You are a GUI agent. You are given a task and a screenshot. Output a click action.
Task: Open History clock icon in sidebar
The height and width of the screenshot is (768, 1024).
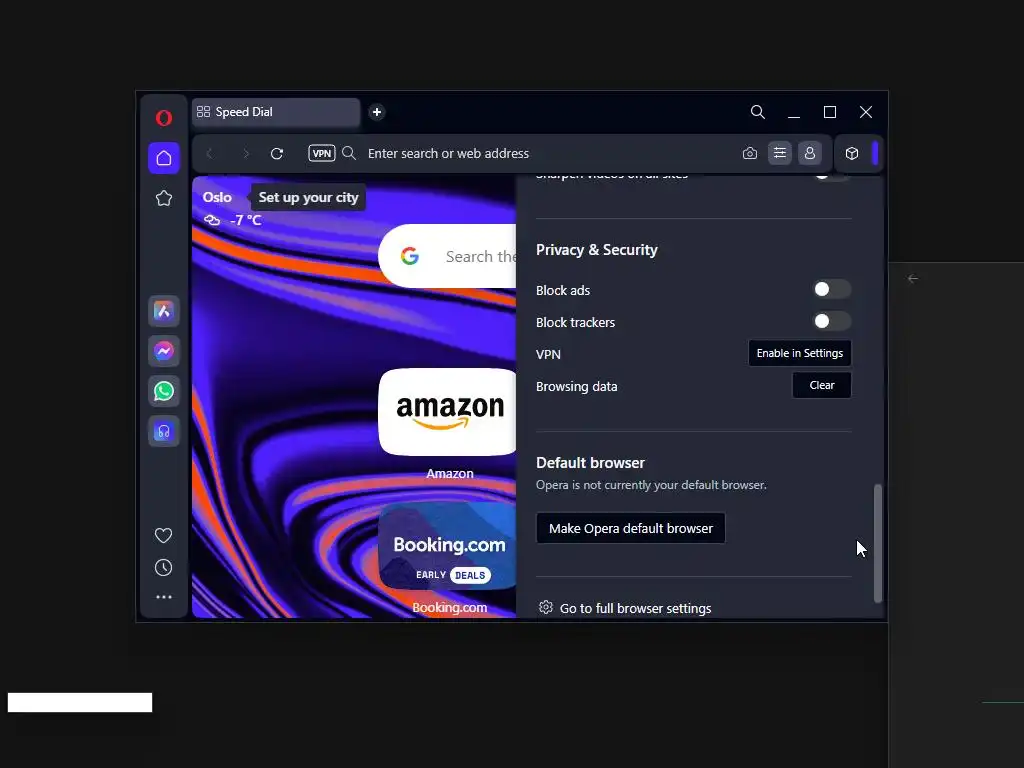coord(163,568)
